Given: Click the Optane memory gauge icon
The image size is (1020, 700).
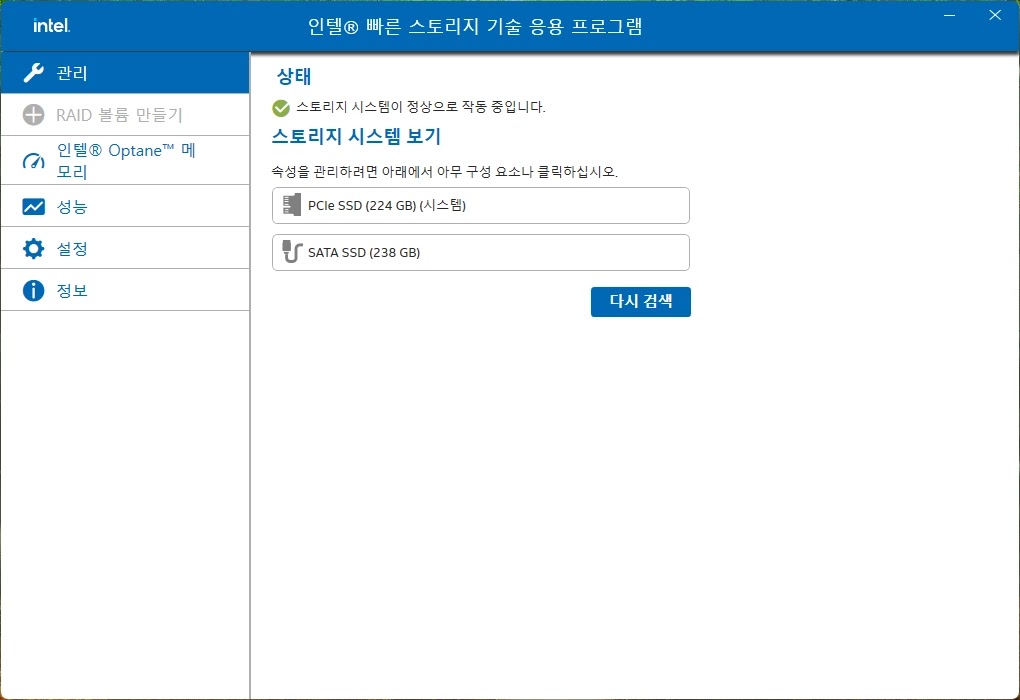Looking at the screenshot, I should 33,161.
